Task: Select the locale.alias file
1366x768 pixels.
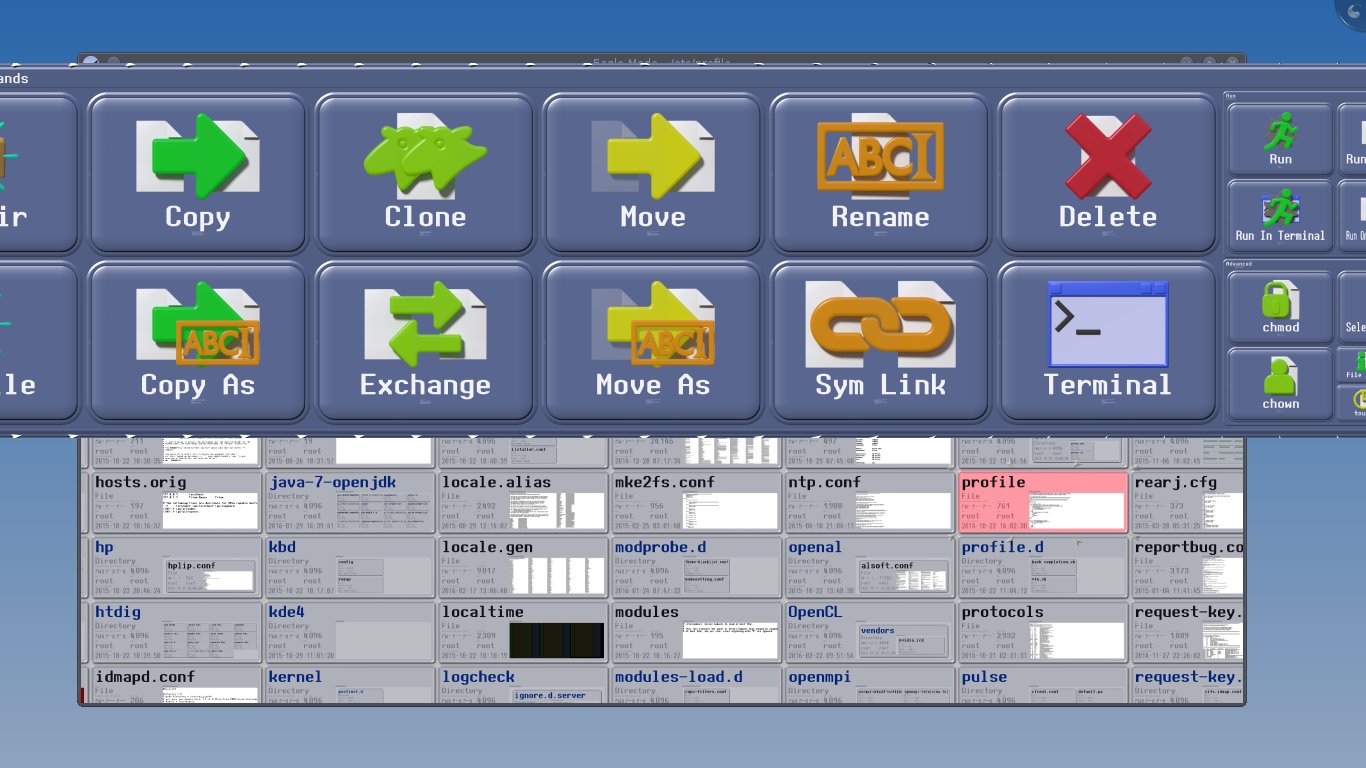Action: click(x=522, y=502)
